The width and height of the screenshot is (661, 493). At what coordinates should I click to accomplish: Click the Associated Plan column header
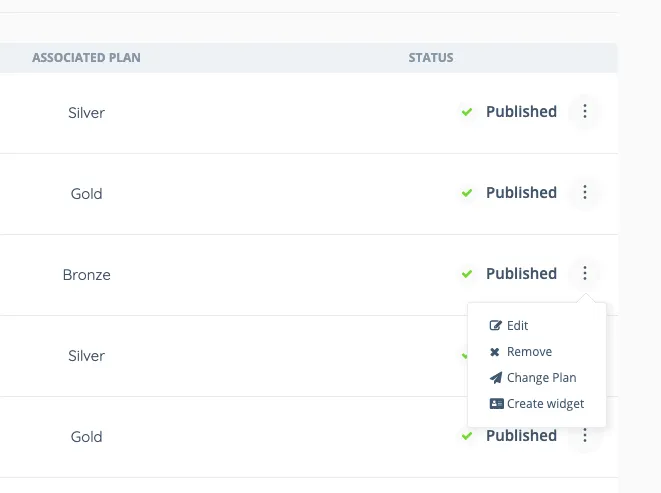coord(86,58)
